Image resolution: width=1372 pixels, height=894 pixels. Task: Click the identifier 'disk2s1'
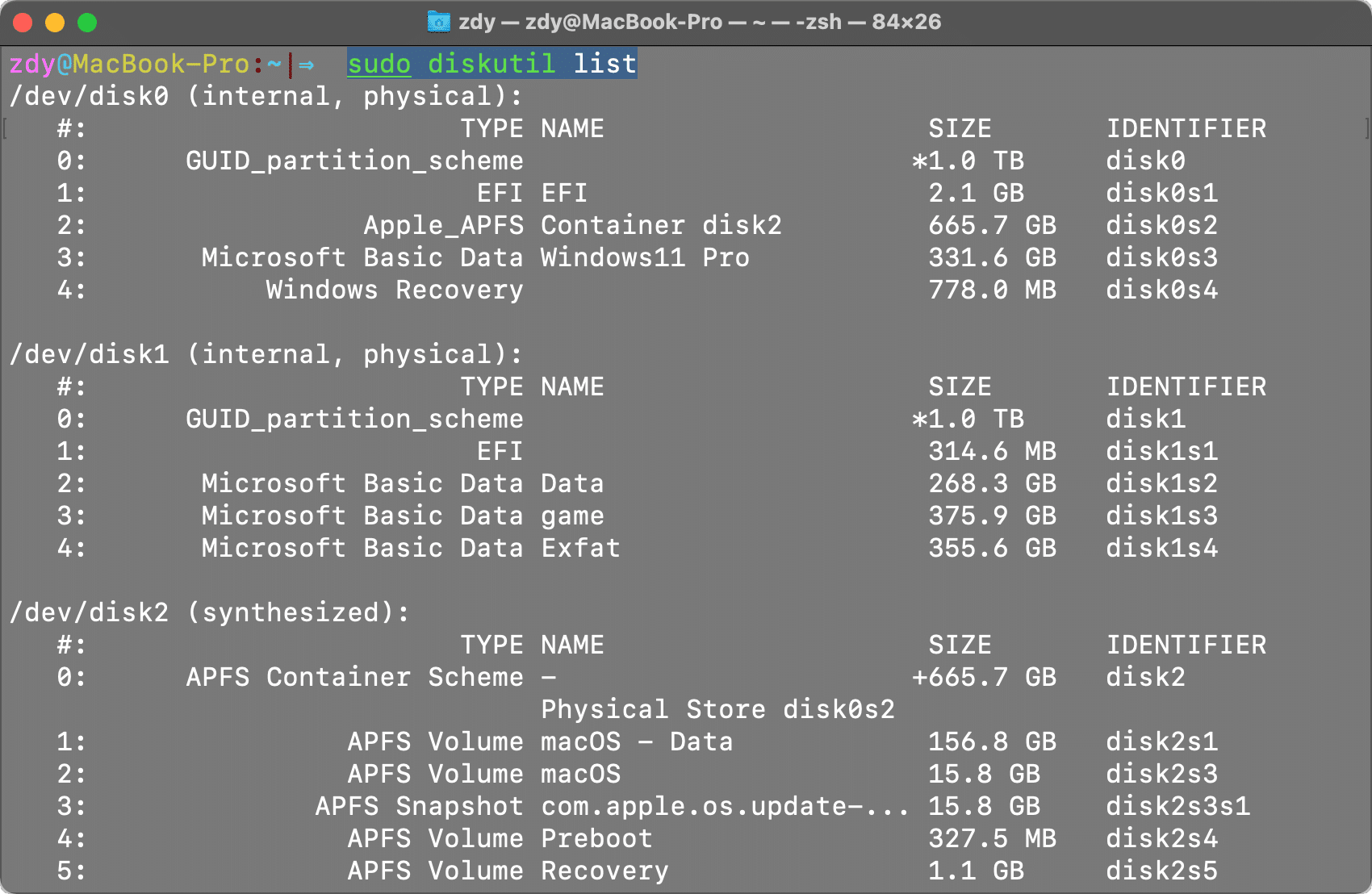pos(1162,742)
